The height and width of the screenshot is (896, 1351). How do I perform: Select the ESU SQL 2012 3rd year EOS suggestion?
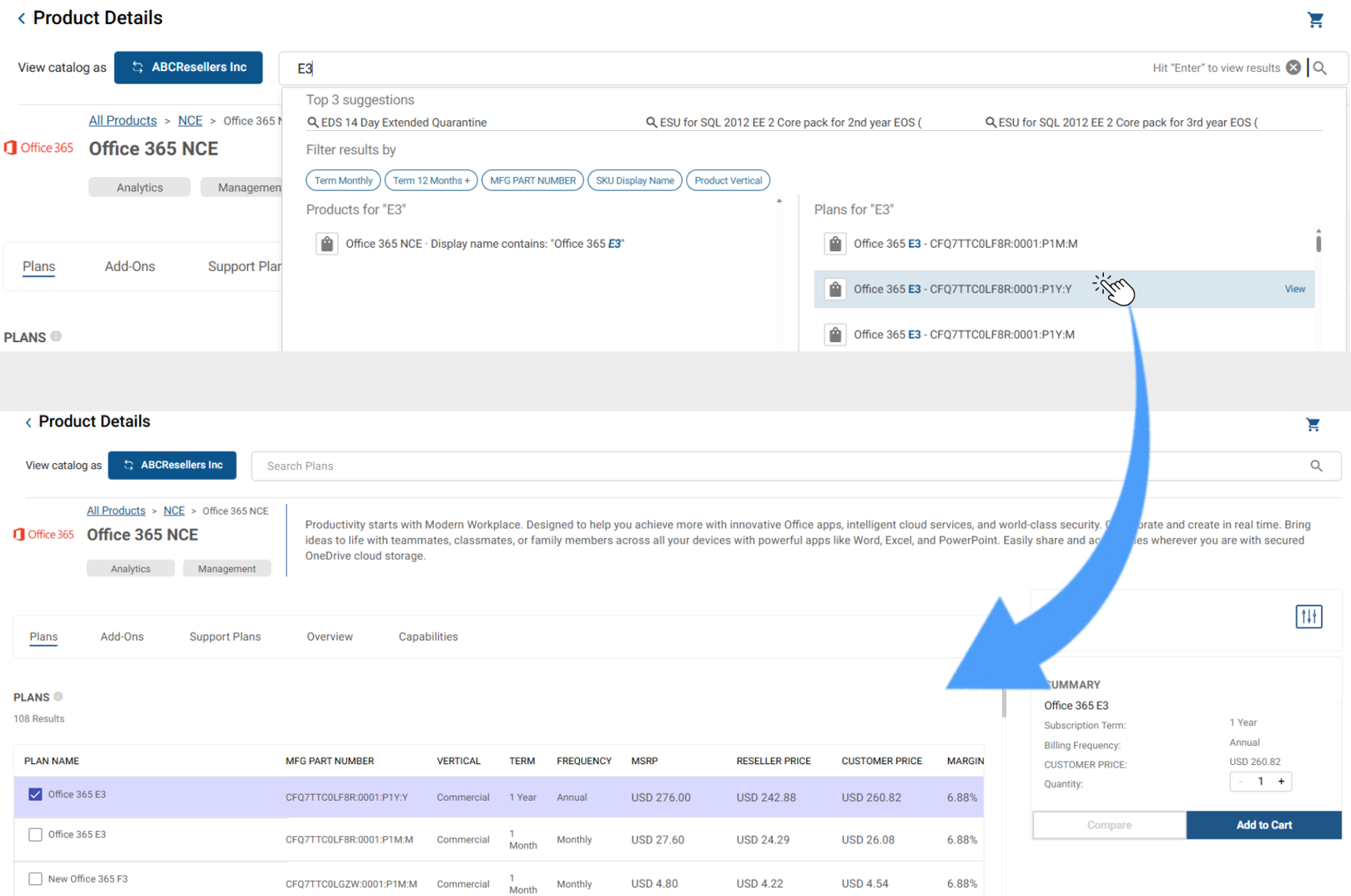point(1122,123)
